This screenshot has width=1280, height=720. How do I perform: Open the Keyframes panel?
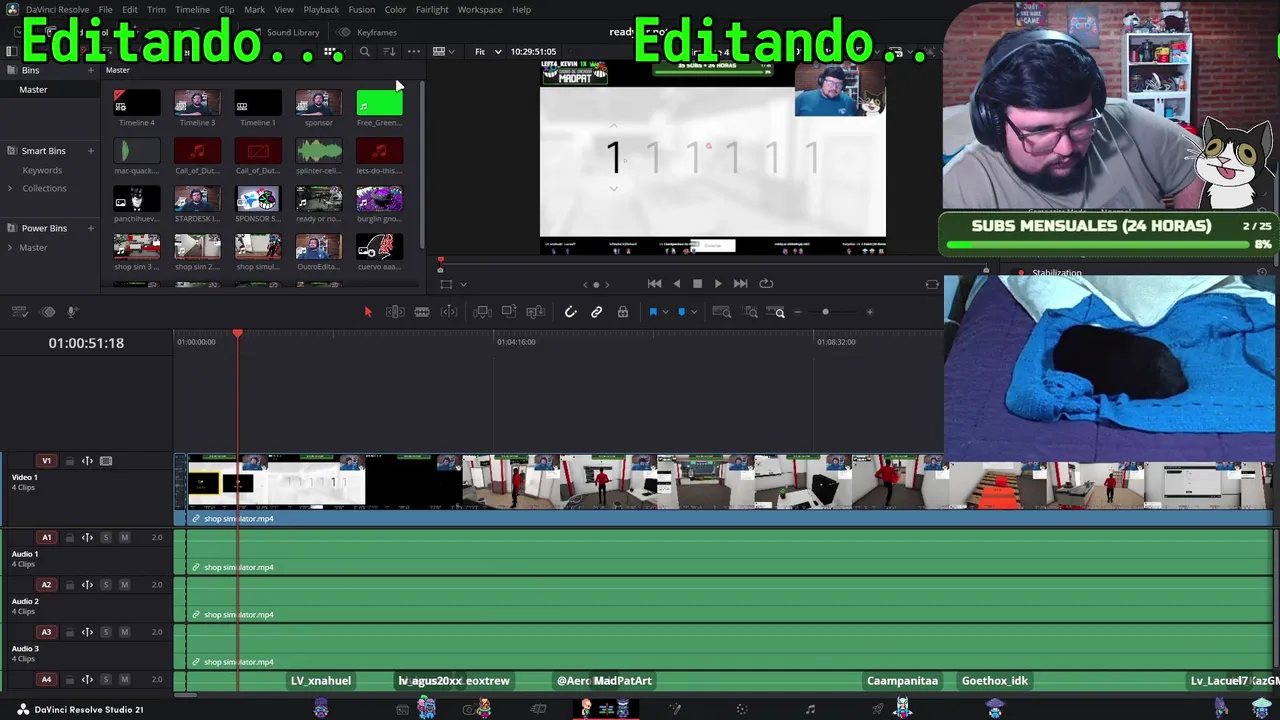(x=369, y=33)
